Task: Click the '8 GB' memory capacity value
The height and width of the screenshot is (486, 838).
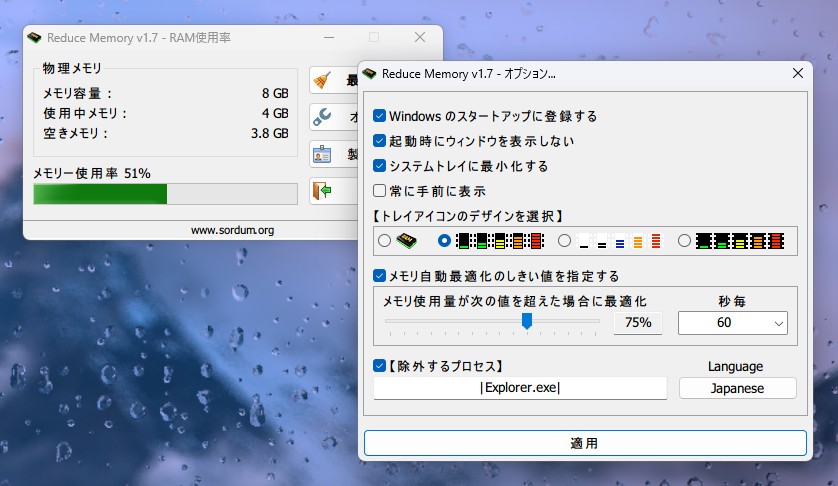Action: (x=275, y=94)
